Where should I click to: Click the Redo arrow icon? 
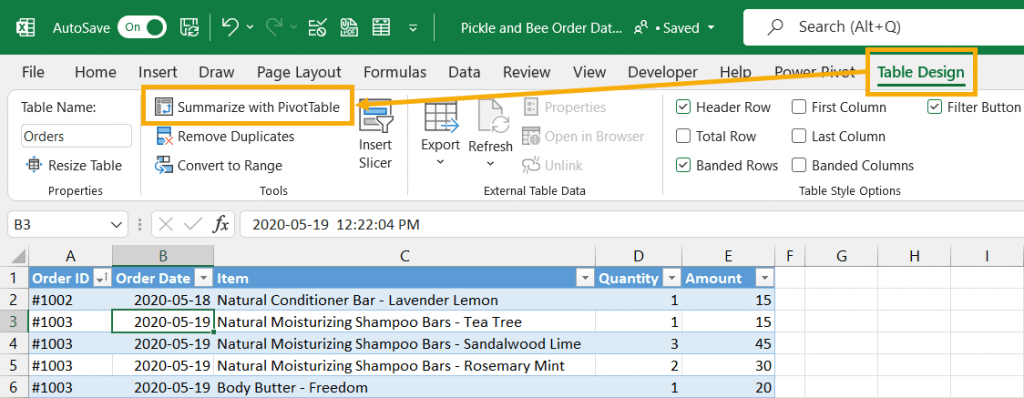point(275,27)
